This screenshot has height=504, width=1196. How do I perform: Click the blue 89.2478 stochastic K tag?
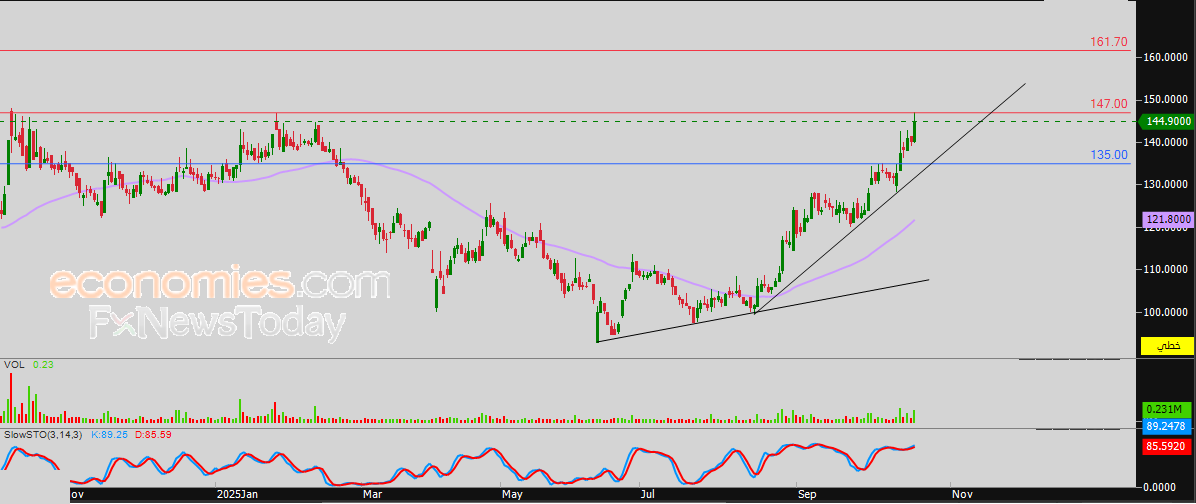[1167, 425]
